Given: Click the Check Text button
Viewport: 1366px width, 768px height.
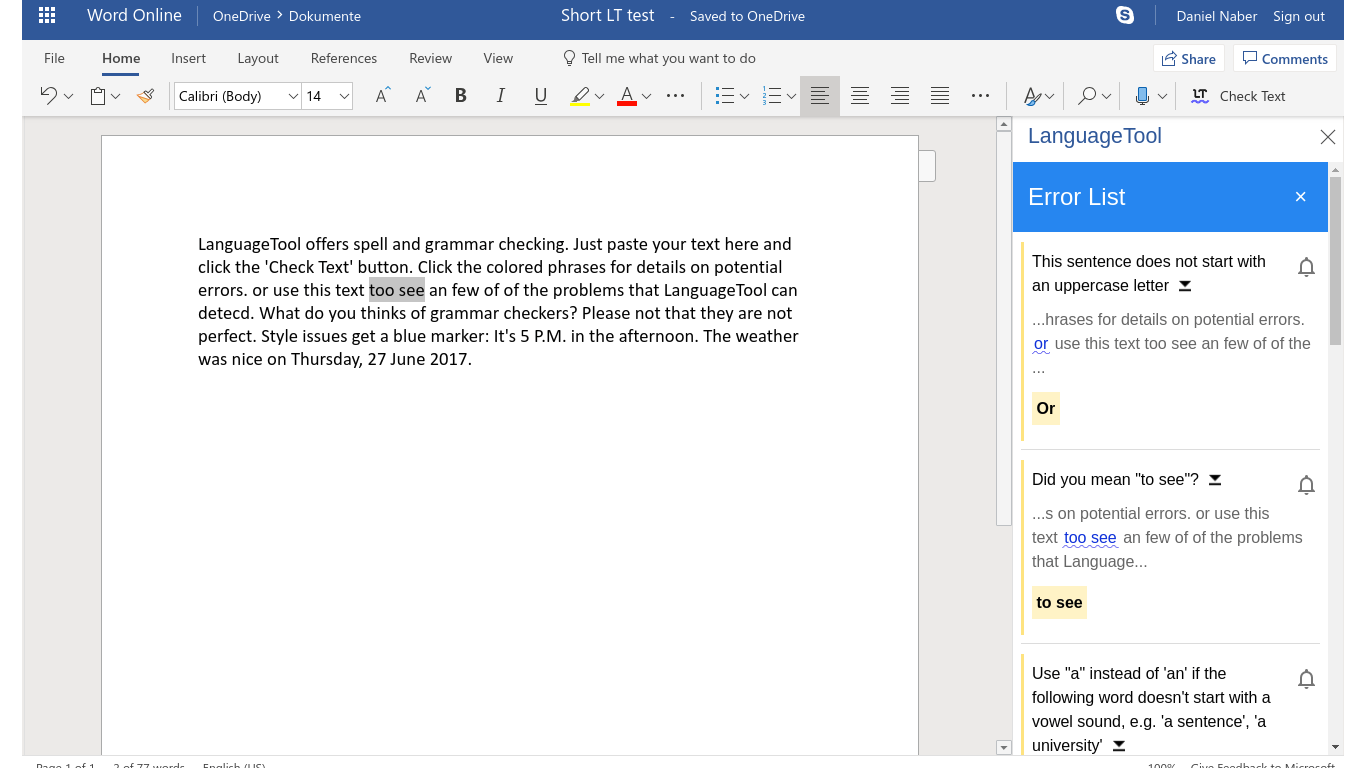Looking at the screenshot, I should point(1239,96).
